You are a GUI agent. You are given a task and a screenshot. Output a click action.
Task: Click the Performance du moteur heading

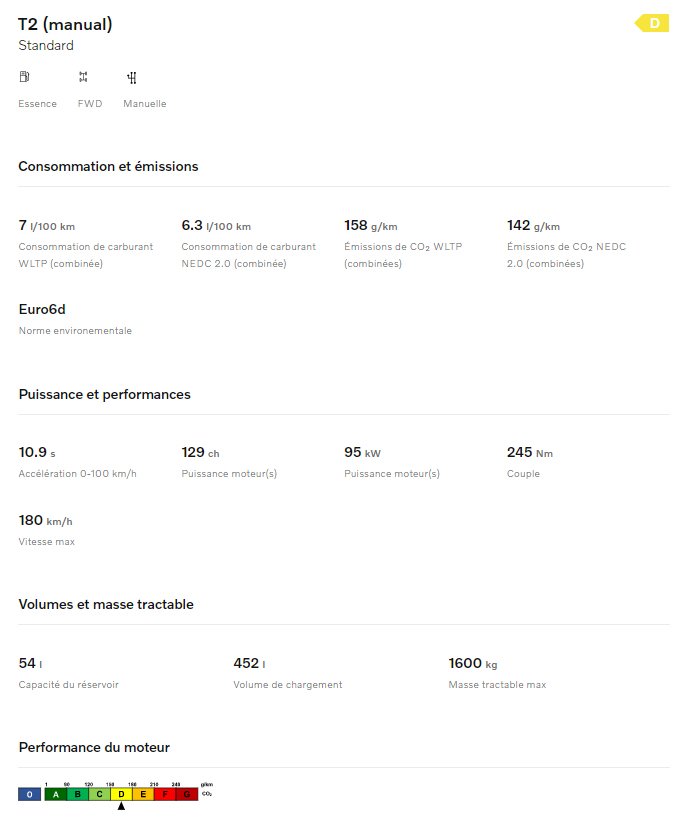(x=94, y=747)
